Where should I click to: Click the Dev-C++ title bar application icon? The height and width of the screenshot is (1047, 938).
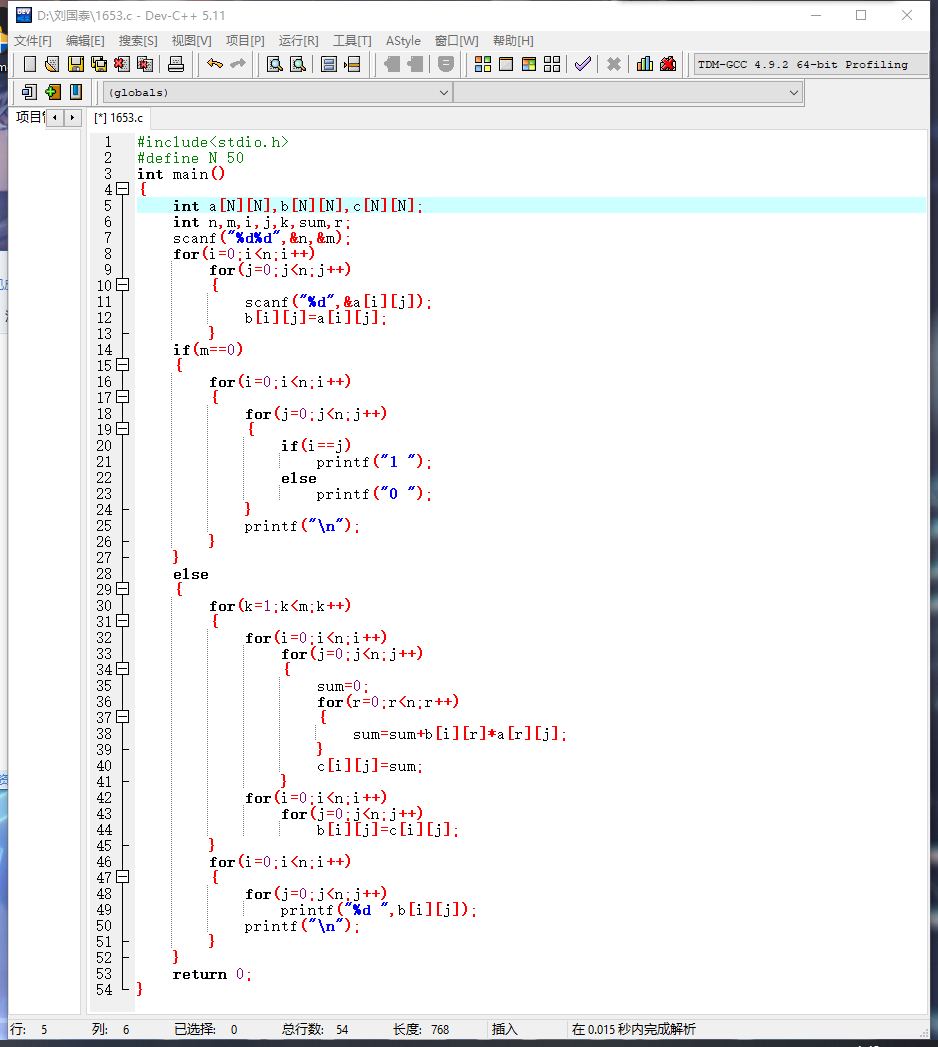23,15
